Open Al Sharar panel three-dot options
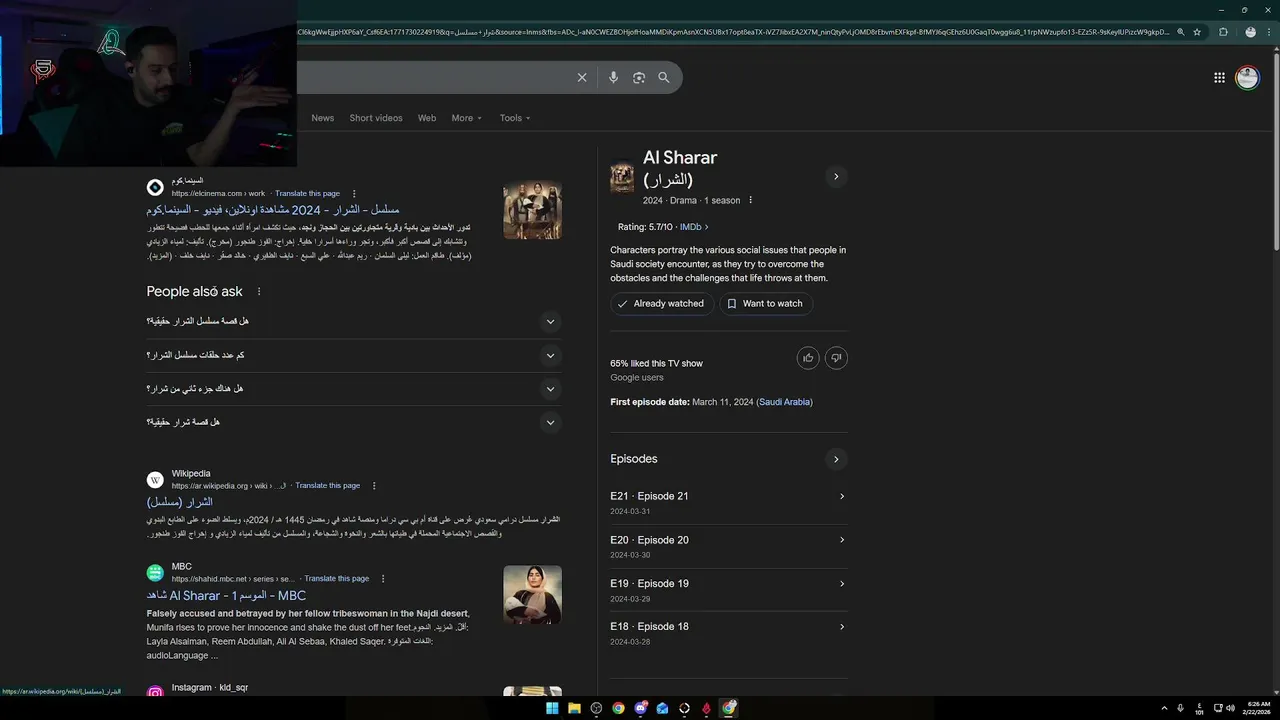The image size is (1280, 720). click(x=751, y=200)
